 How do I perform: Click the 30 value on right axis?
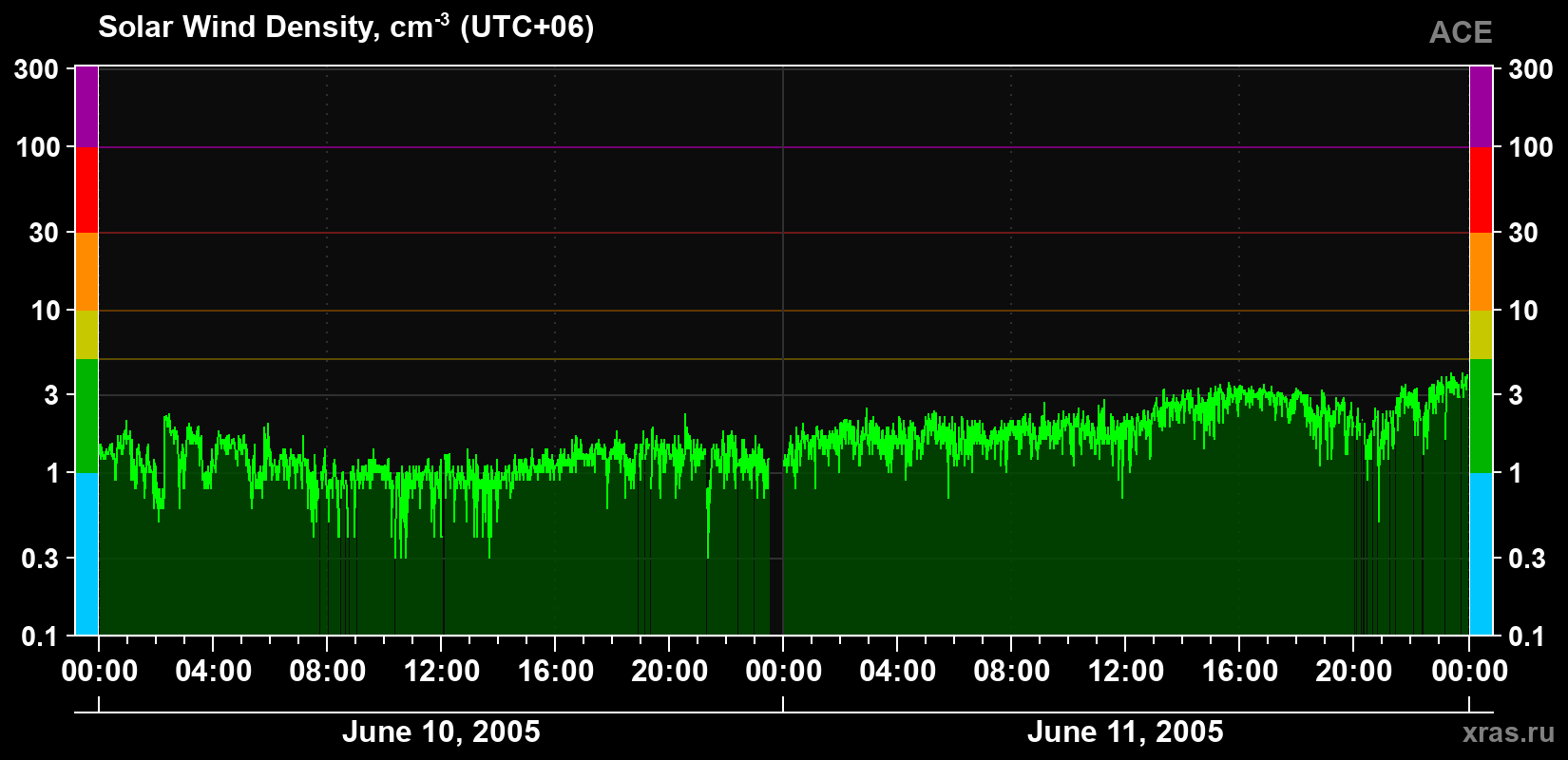click(1522, 233)
